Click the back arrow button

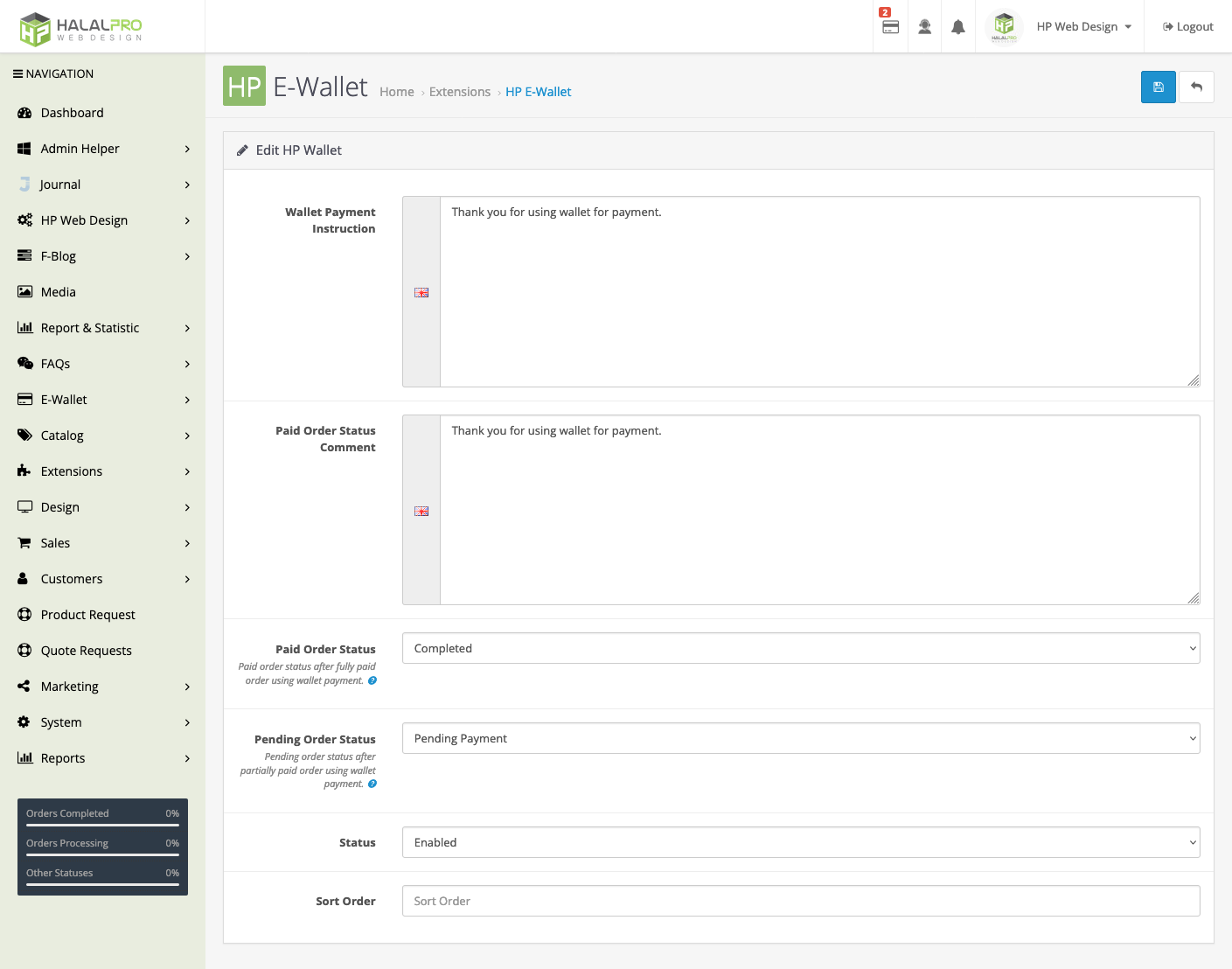click(x=1196, y=87)
